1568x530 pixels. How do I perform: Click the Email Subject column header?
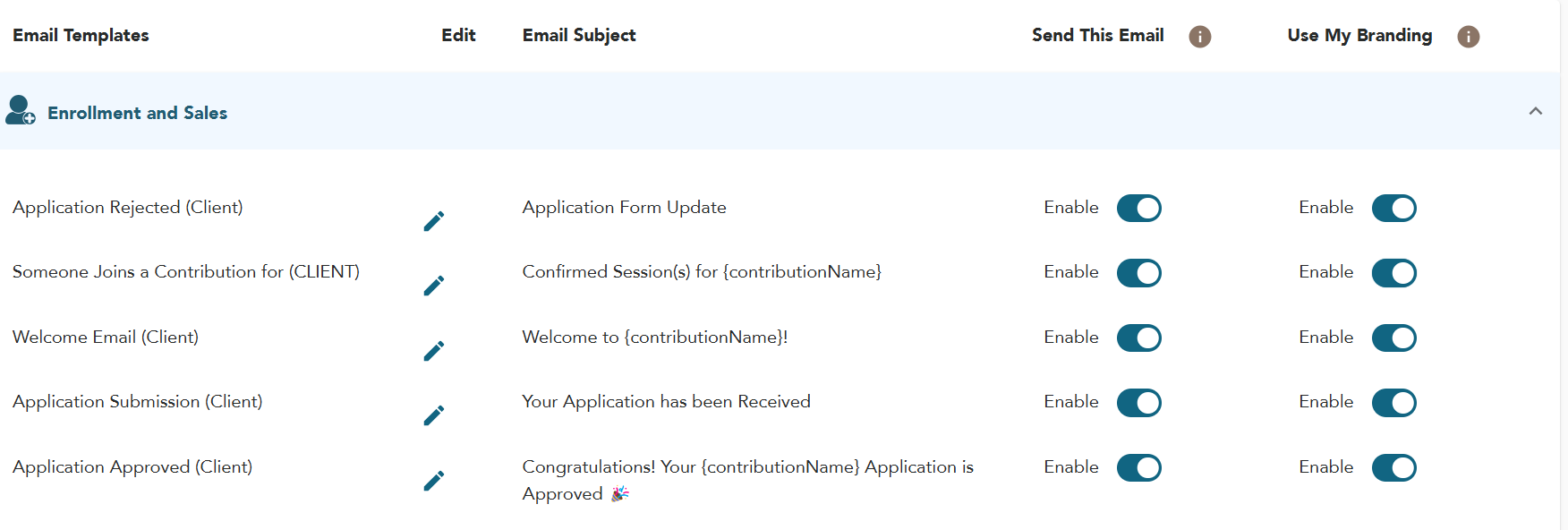tap(579, 36)
